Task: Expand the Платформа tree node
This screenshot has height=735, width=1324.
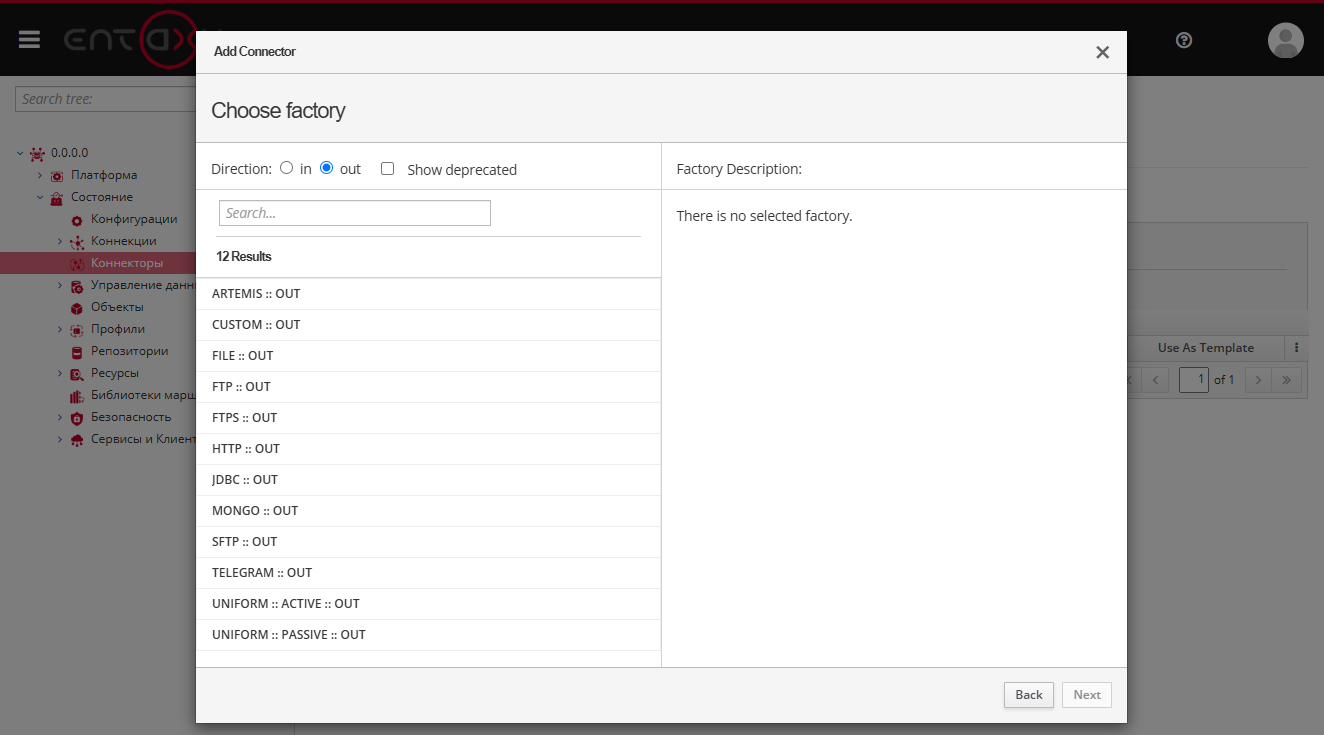Action: (40, 176)
